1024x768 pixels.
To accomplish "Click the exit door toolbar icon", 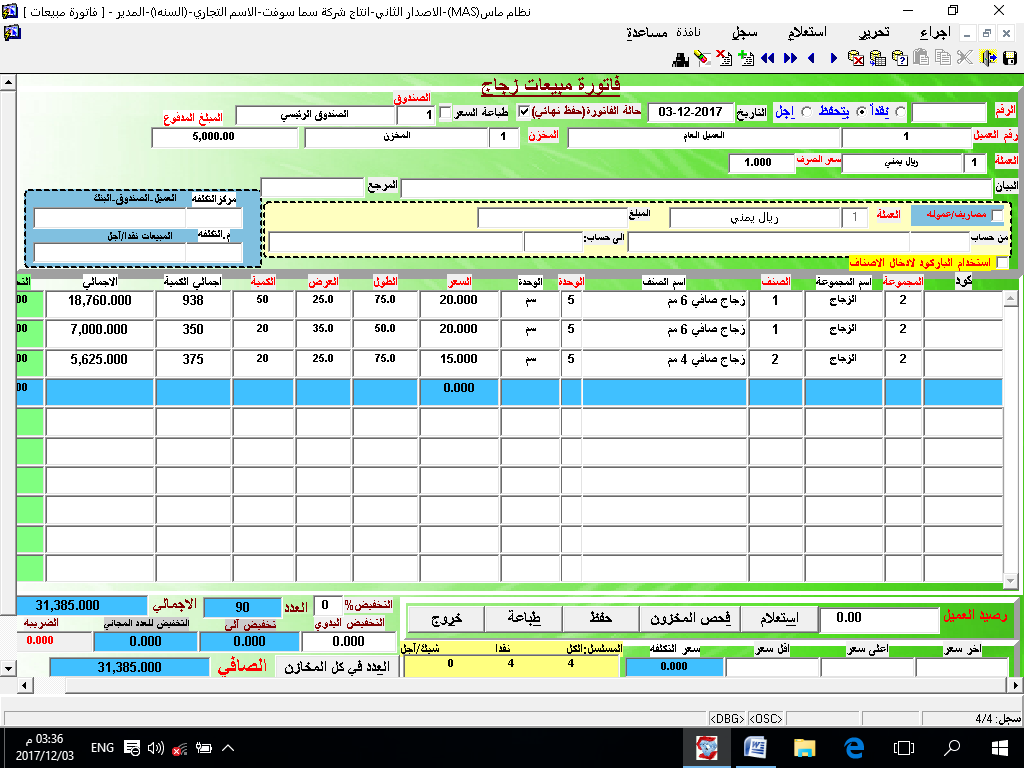I will (988, 58).
